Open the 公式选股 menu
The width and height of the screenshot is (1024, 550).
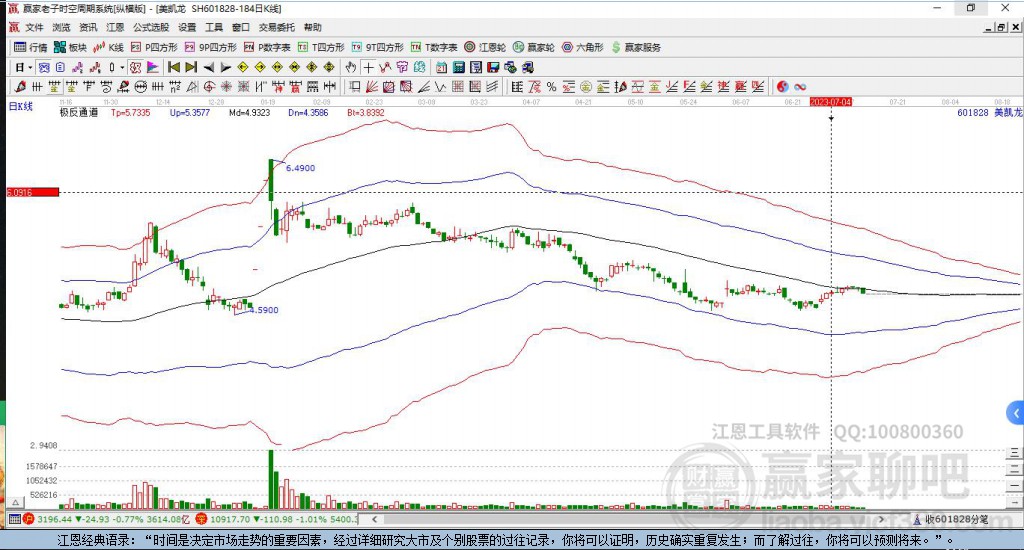click(x=151, y=27)
